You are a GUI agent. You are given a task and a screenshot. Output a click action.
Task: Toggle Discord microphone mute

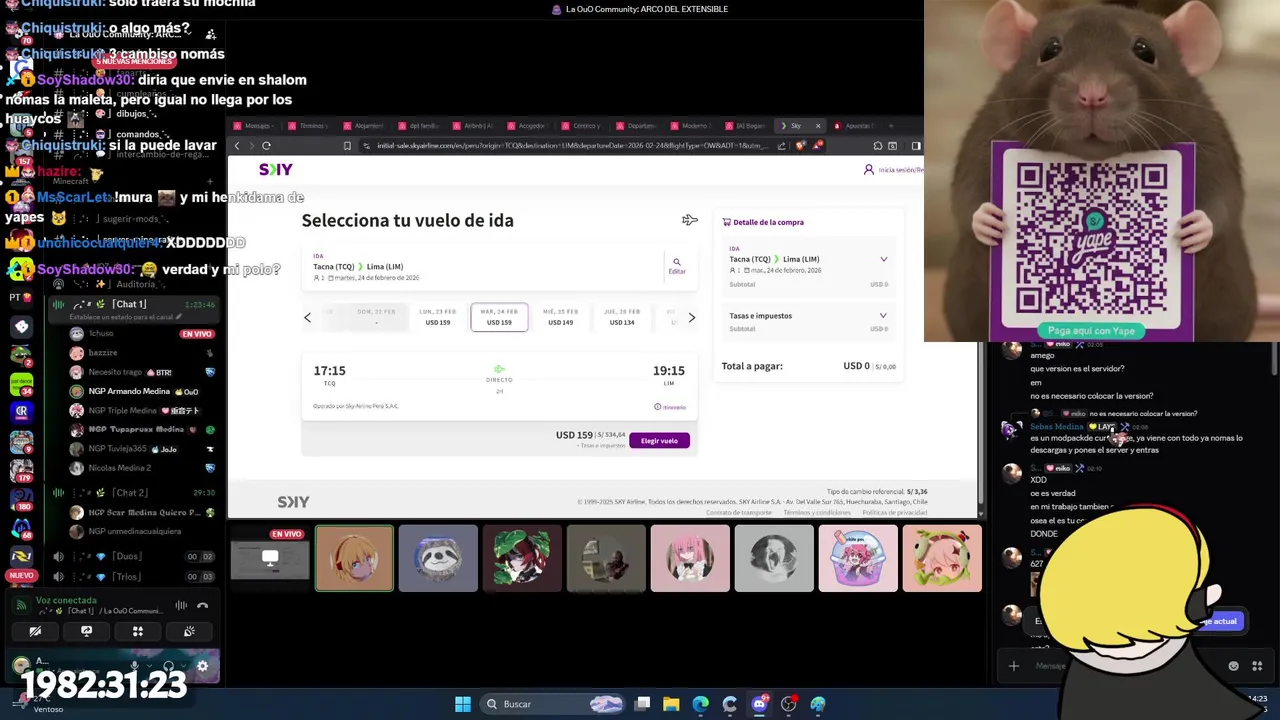(x=134, y=666)
